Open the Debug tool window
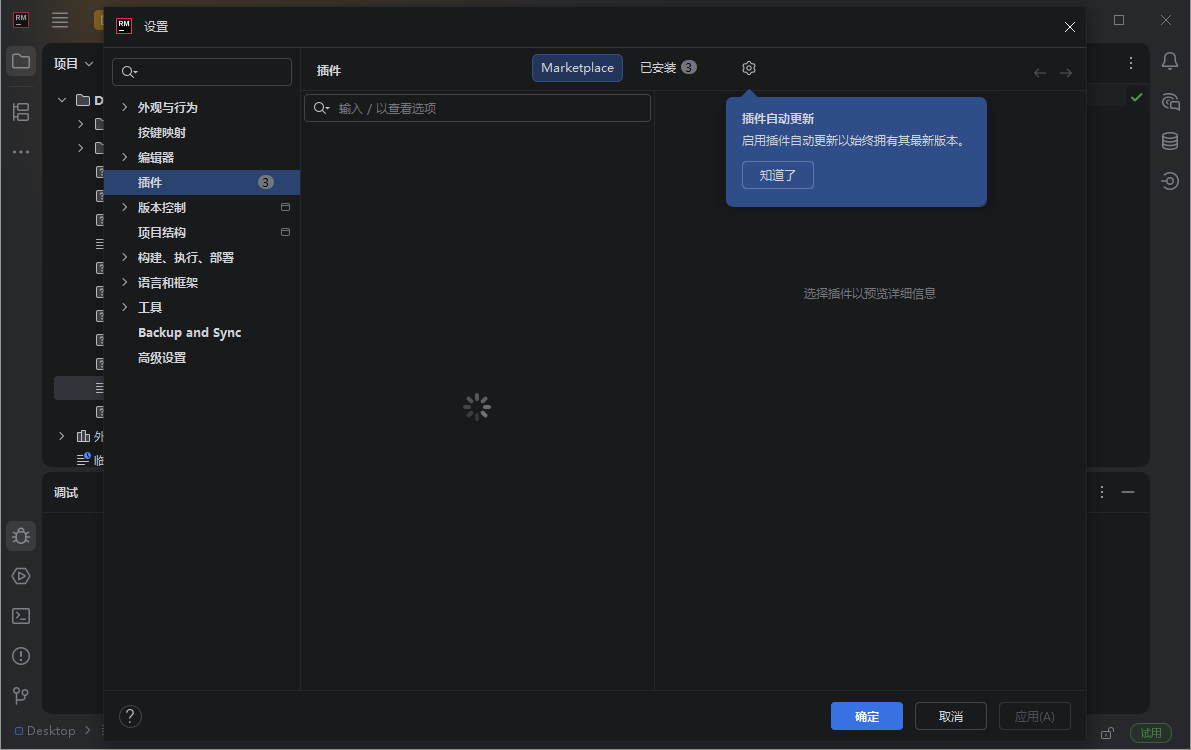This screenshot has height=750, width=1191. pyautogui.click(x=21, y=535)
